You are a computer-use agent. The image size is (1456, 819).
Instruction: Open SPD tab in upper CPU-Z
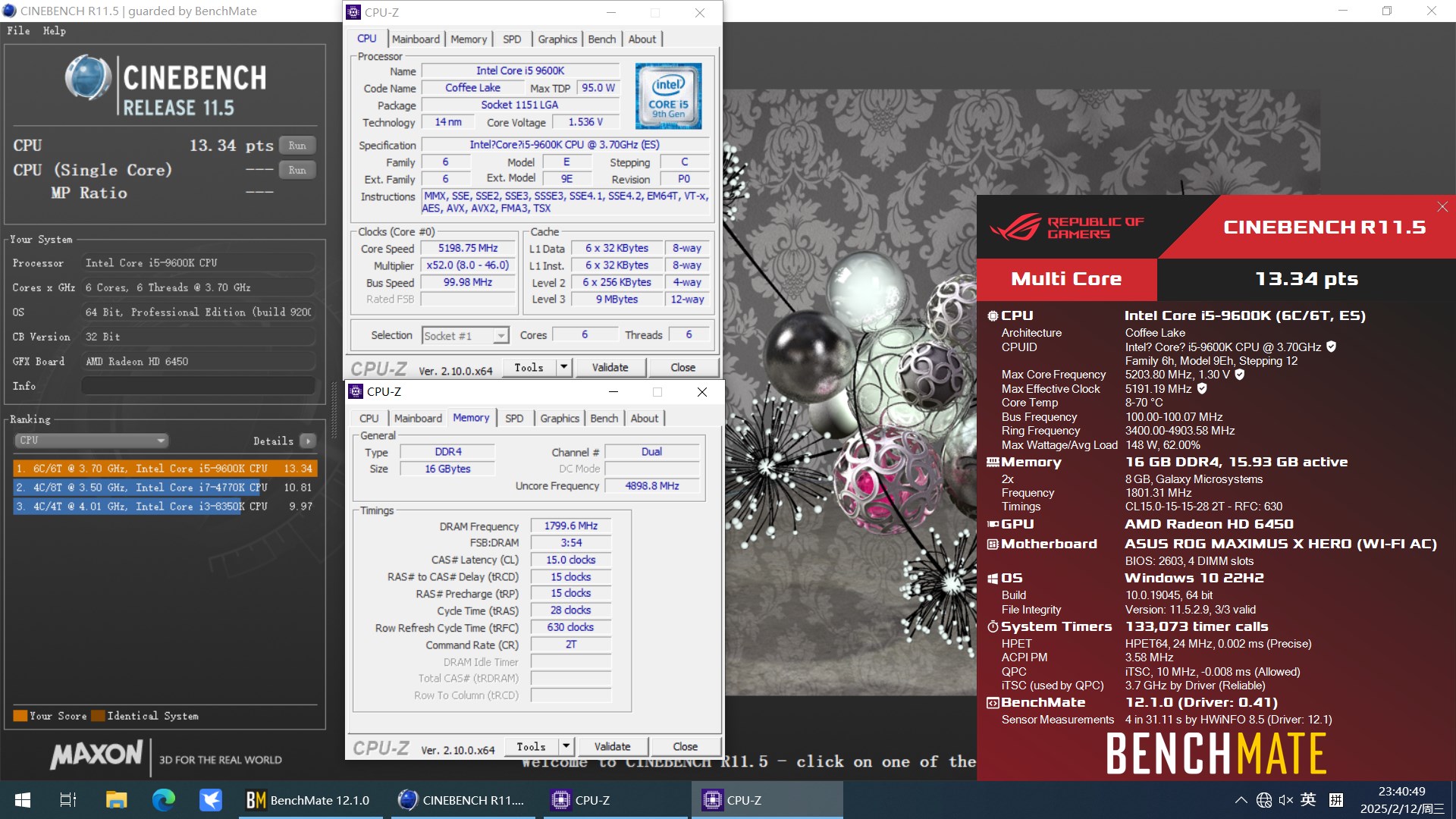512,39
